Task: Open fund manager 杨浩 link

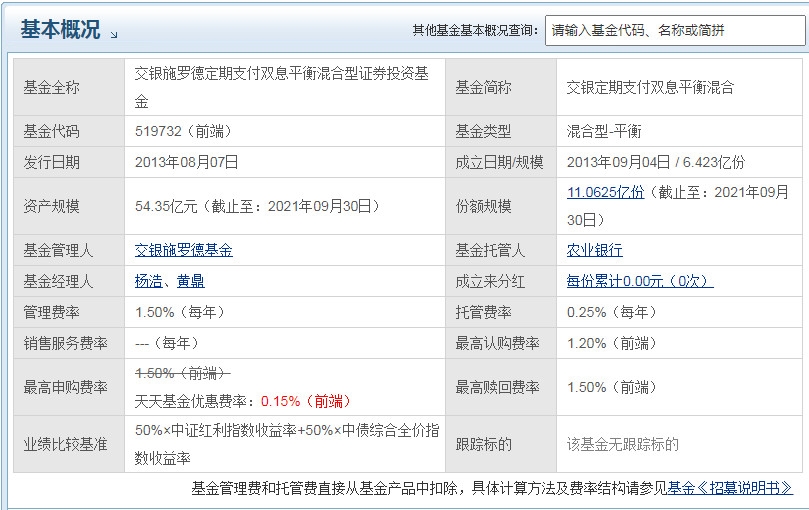Action: tap(149, 281)
